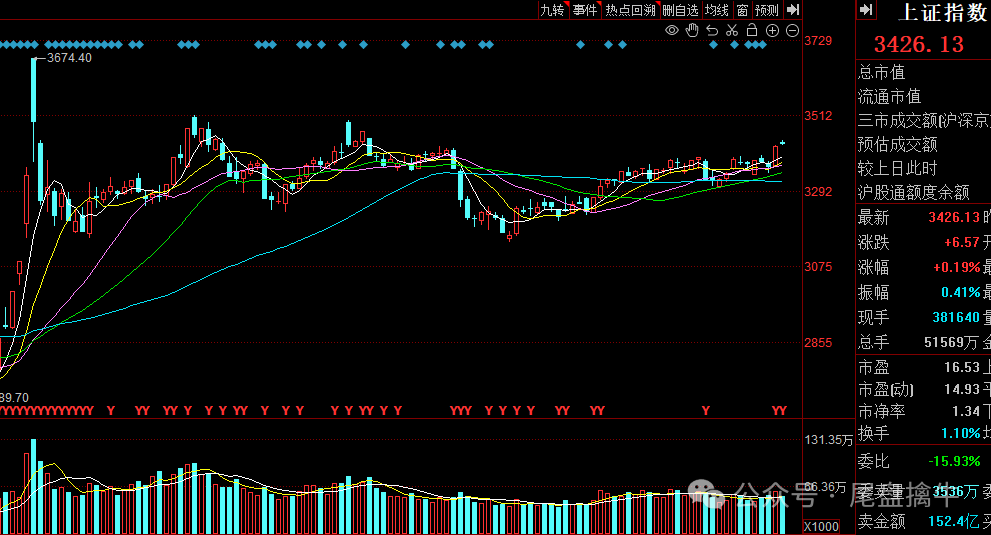
Task: Click the 0.41% amplitude value
Action: tap(961, 292)
